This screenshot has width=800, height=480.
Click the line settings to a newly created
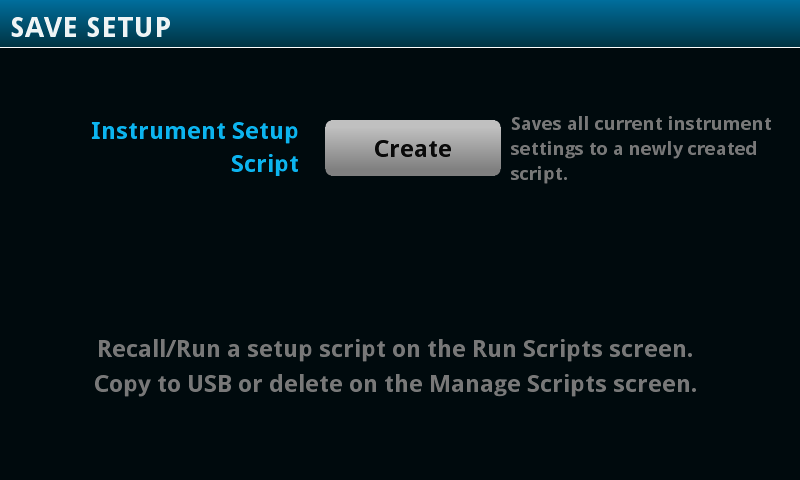[x=633, y=149]
